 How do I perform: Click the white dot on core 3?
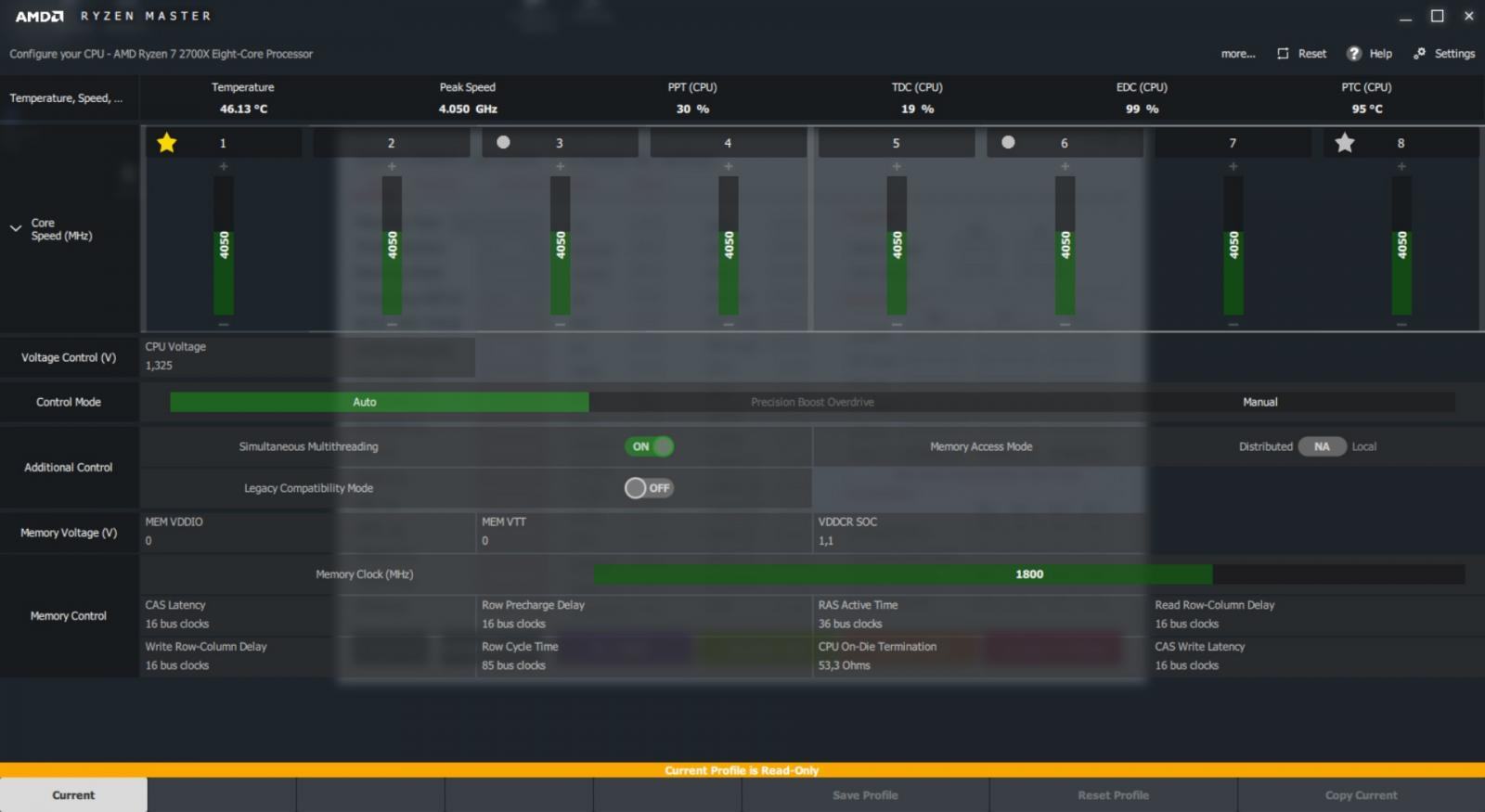(503, 142)
